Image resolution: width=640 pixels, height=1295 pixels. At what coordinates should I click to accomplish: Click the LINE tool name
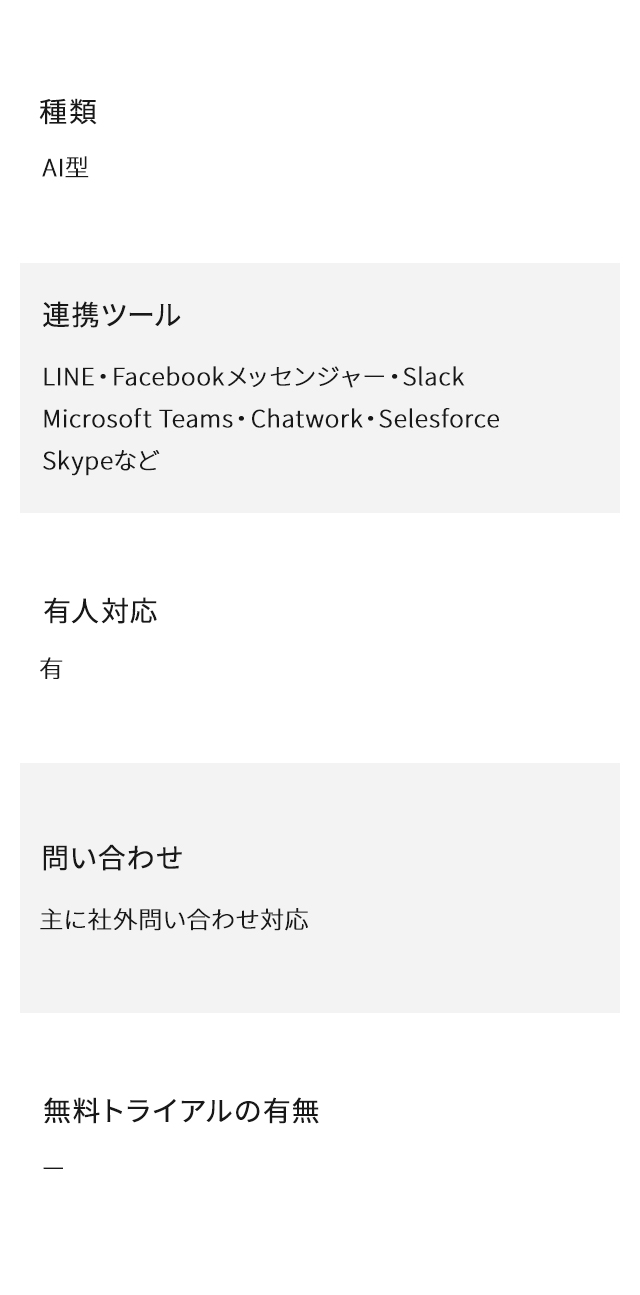[x=67, y=377]
